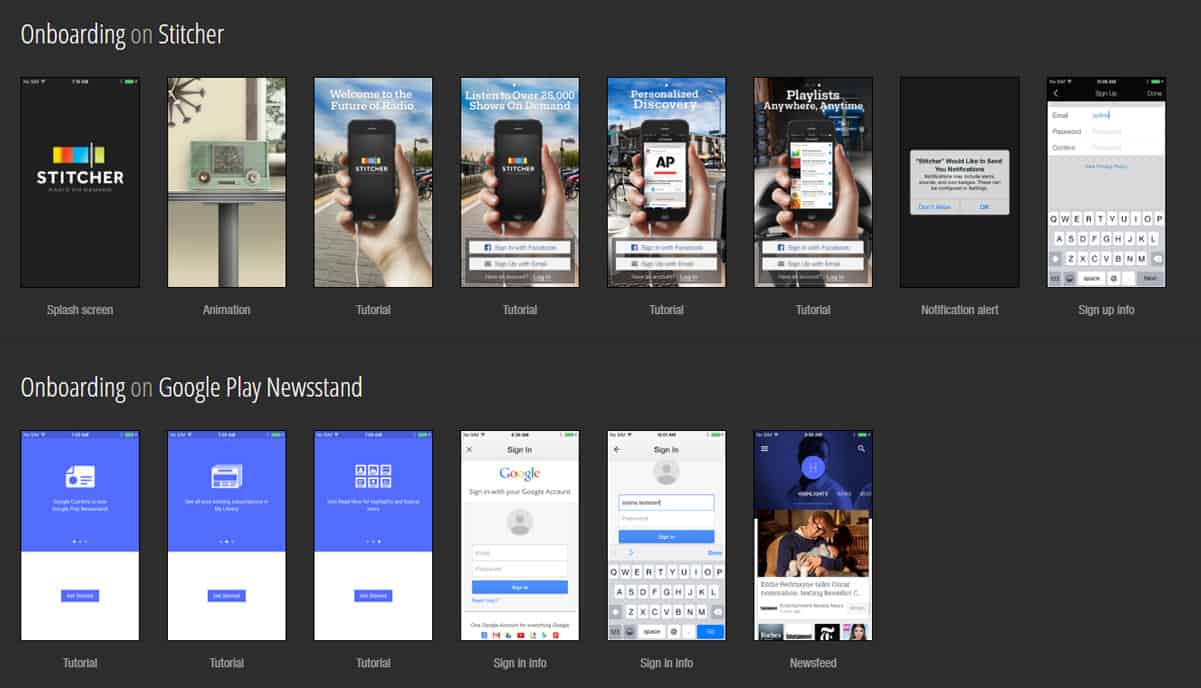The image size is (1201, 688).
Task: Click the filled-in email field on keyboard Sign In screen
Action: [x=666, y=502]
